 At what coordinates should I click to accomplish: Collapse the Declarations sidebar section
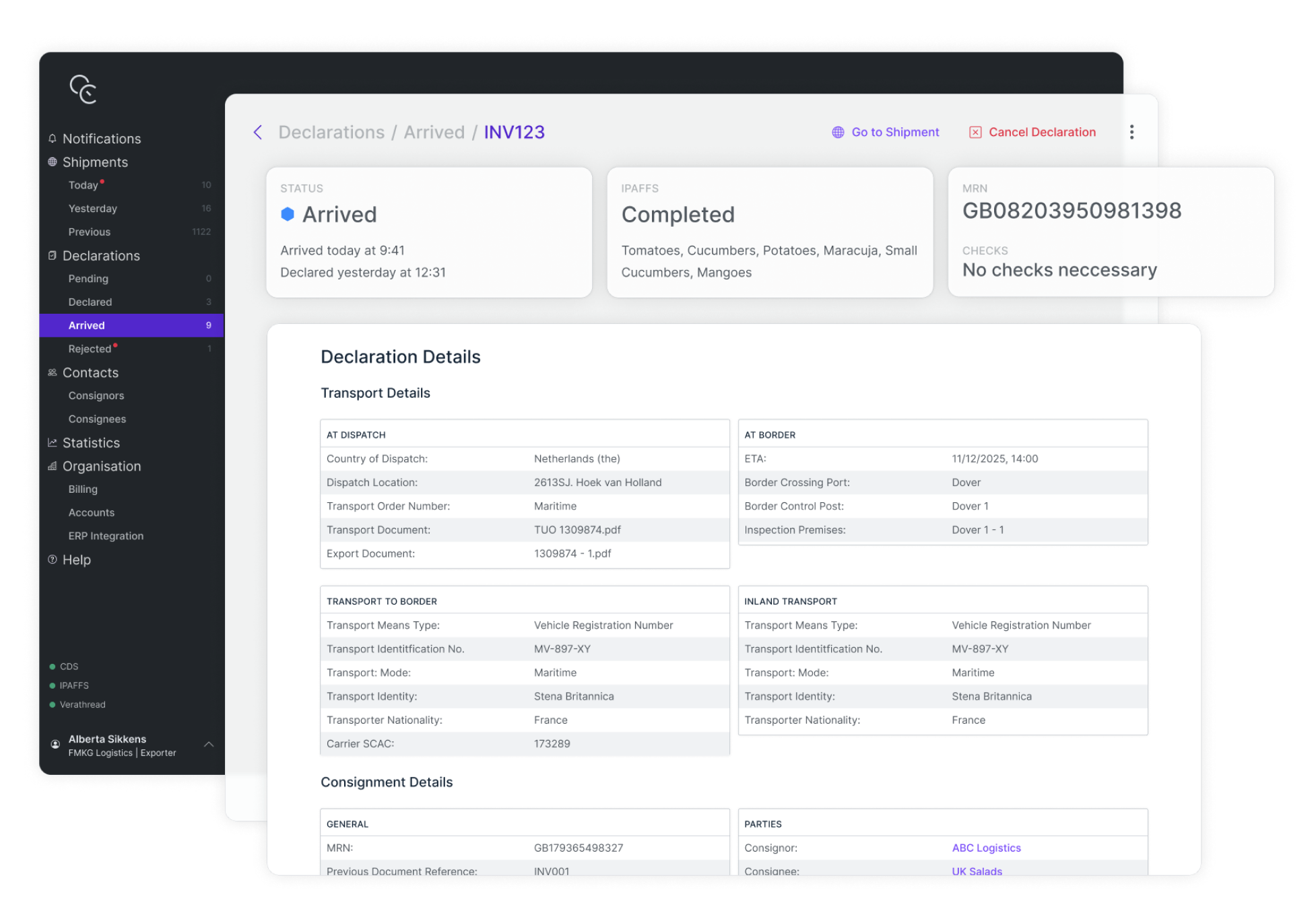point(101,256)
